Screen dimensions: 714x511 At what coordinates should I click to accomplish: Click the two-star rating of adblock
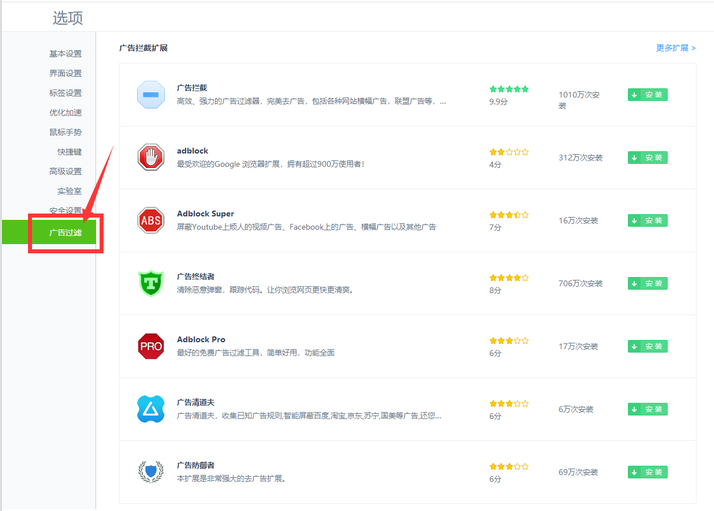pyautogui.click(x=509, y=152)
